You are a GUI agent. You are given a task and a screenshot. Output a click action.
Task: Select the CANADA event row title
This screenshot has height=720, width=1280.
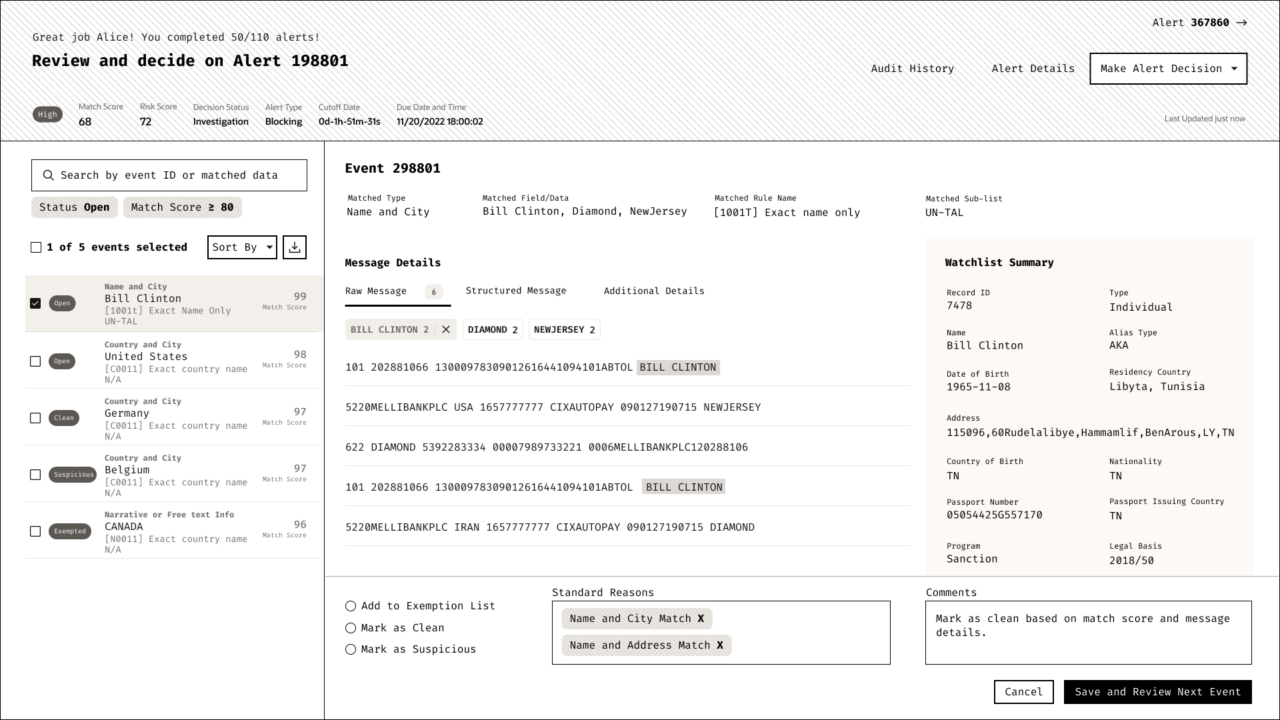[x=124, y=526]
